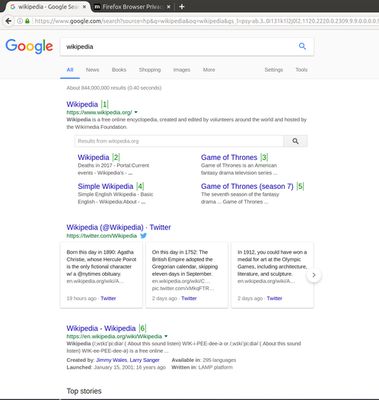Click the Top stories heading
The height and width of the screenshot is (400, 379).
pyautogui.click(x=84, y=391)
